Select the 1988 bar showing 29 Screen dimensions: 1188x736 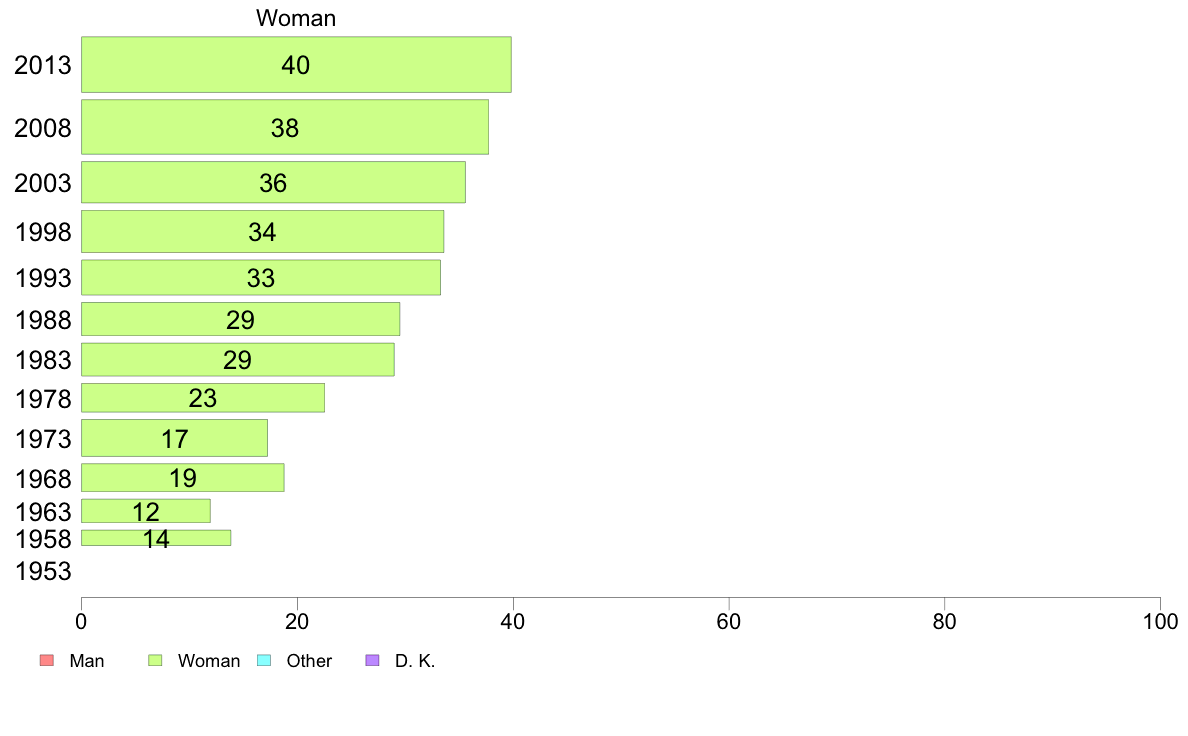point(240,319)
